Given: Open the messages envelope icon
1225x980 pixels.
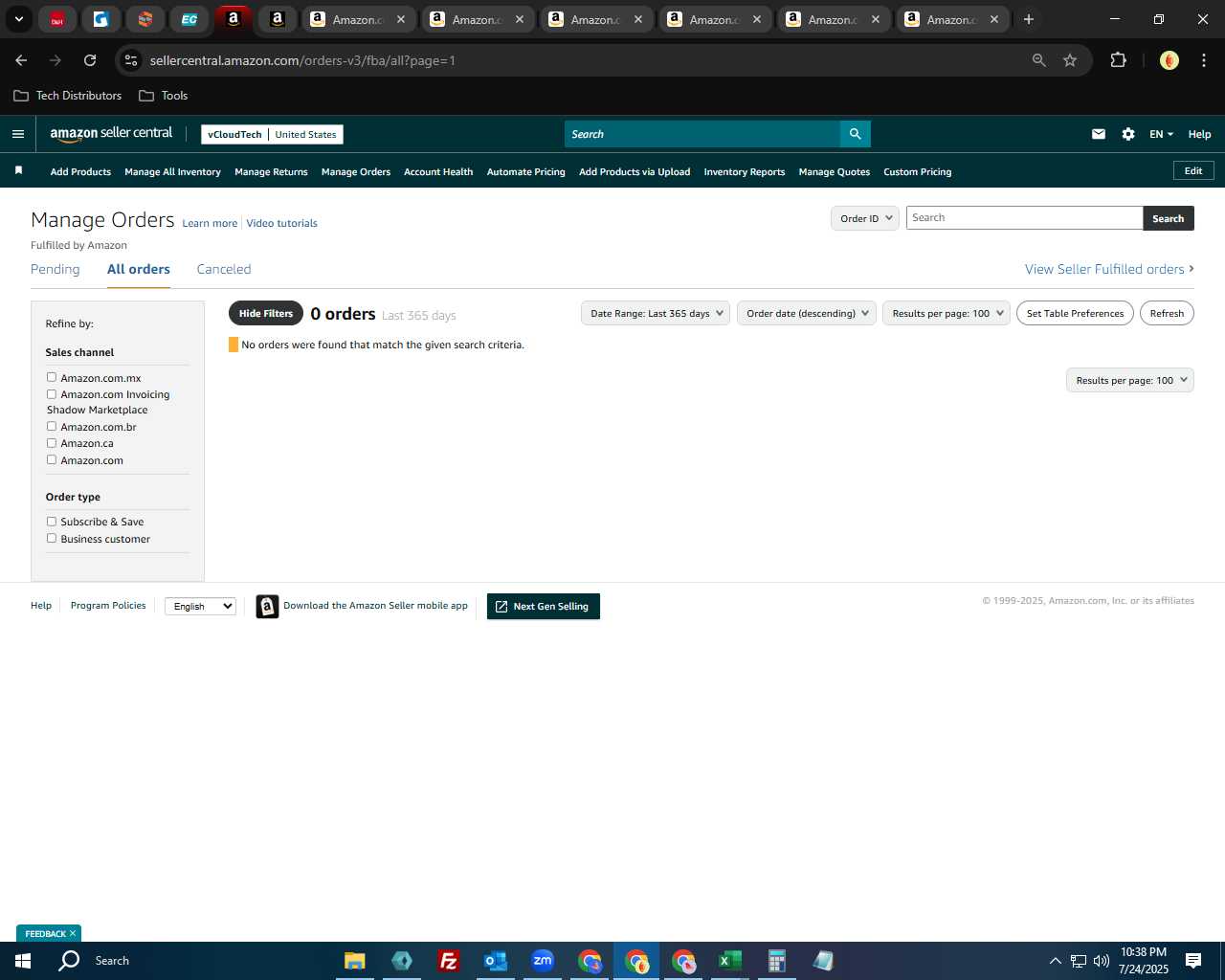Looking at the screenshot, I should [1099, 134].
